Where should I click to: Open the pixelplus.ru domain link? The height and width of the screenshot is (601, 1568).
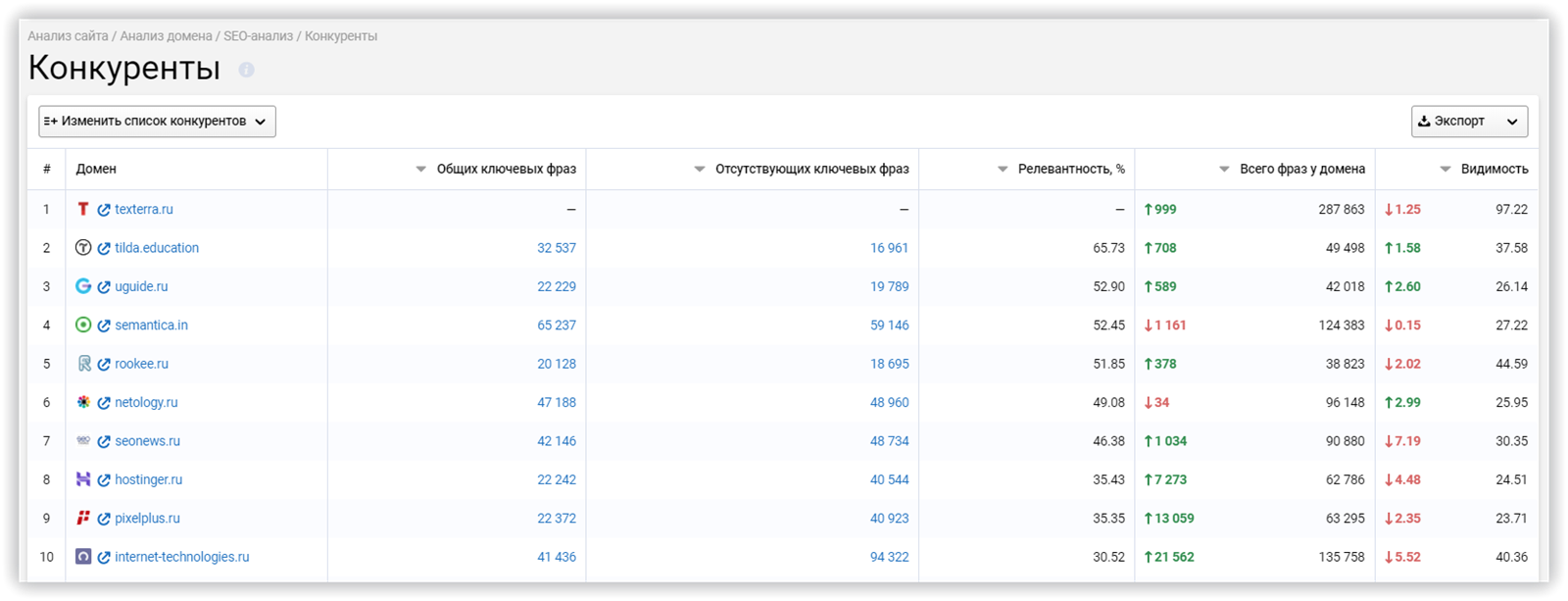tap(147, 519)
